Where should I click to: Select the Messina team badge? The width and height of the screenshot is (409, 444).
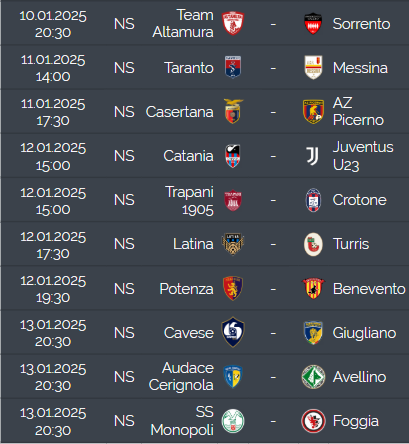tap(313, 67)
